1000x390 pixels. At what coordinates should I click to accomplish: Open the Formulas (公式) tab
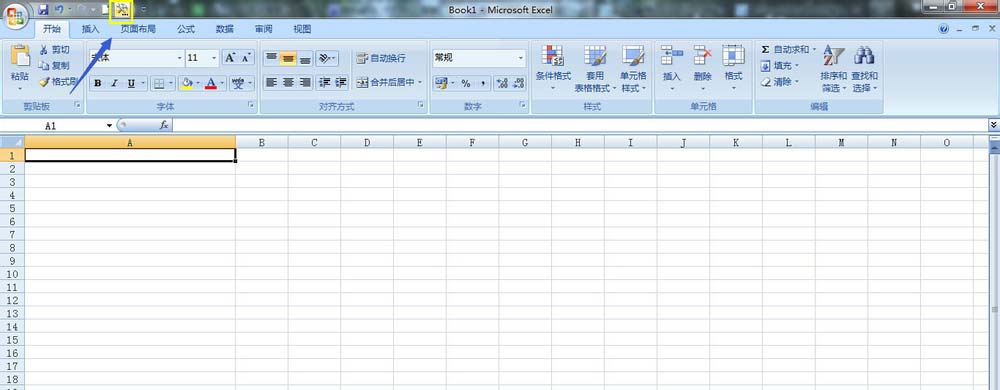click(x=186, y=29)
